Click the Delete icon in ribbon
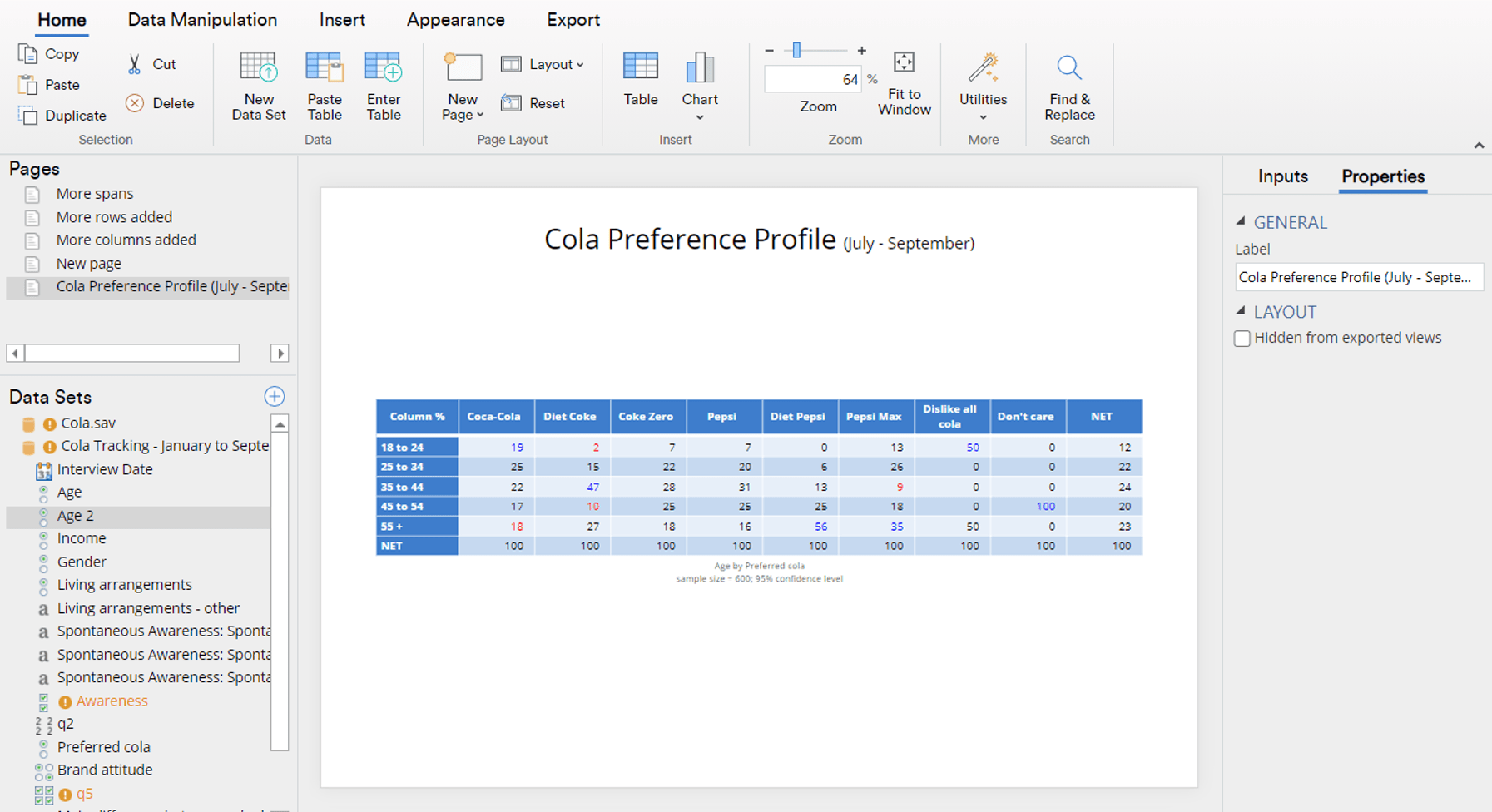Screen dimensions: 1492x812 135,103
